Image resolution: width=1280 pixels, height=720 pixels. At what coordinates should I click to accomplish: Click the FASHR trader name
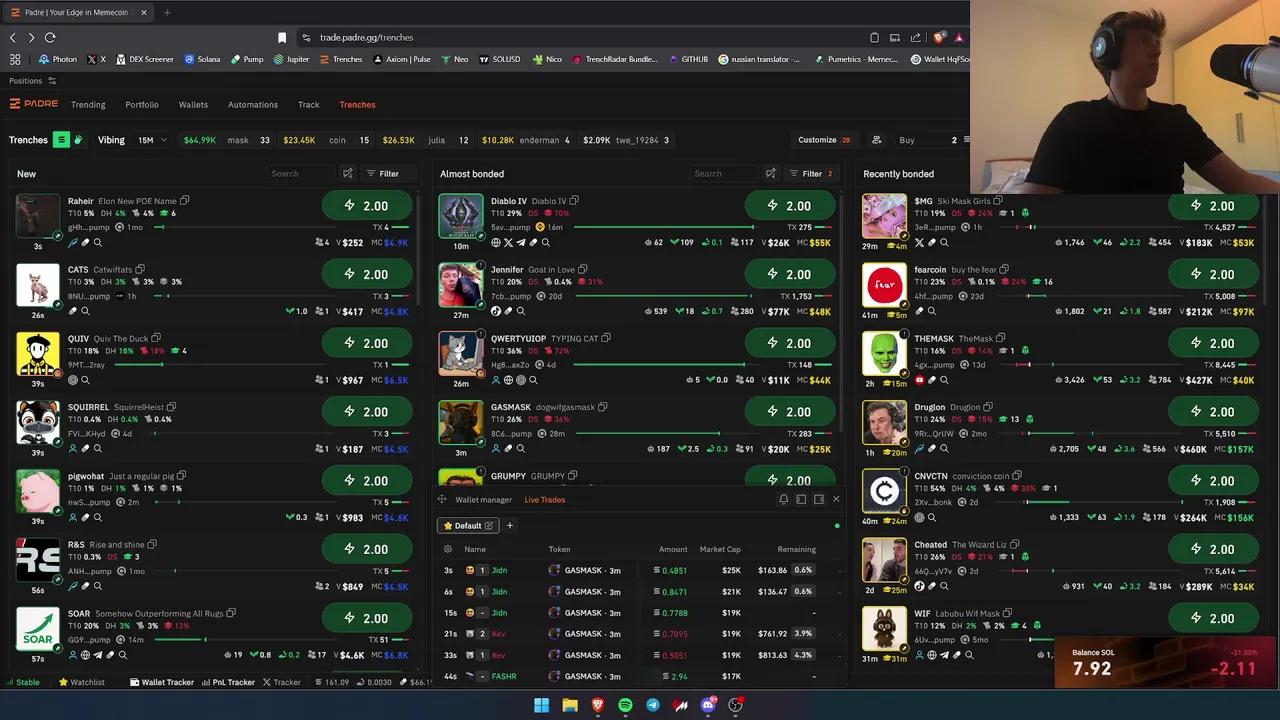(x=504, y=677)
